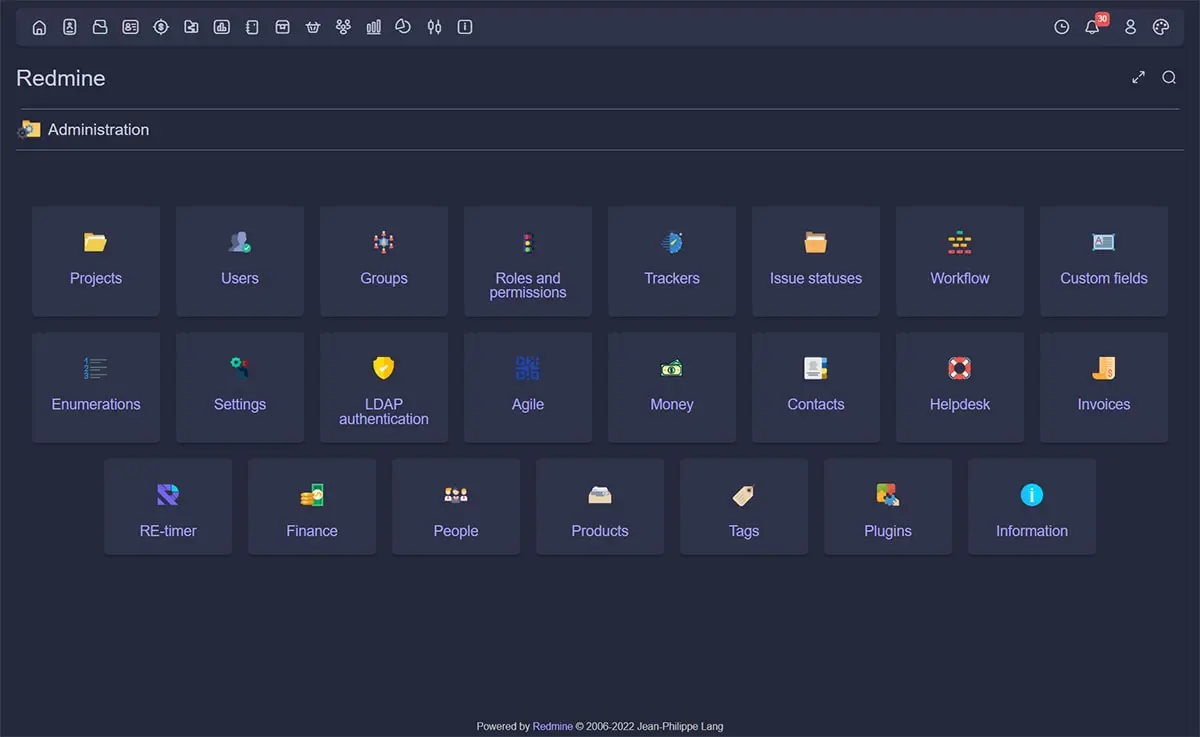The image size is (1200, 737).
Task: Open the Finance tile
Action: pyautogui.click(x=312, y=506)
